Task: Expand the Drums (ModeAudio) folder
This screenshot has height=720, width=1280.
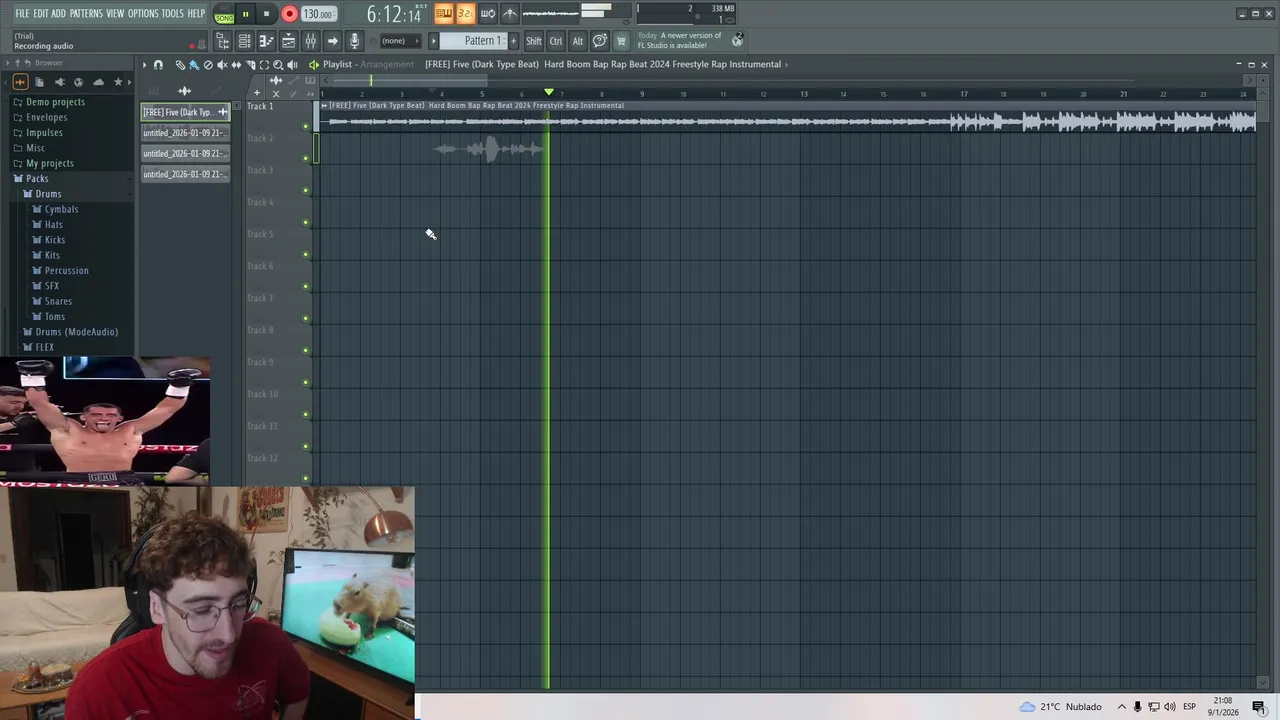Action: [76, 332]
